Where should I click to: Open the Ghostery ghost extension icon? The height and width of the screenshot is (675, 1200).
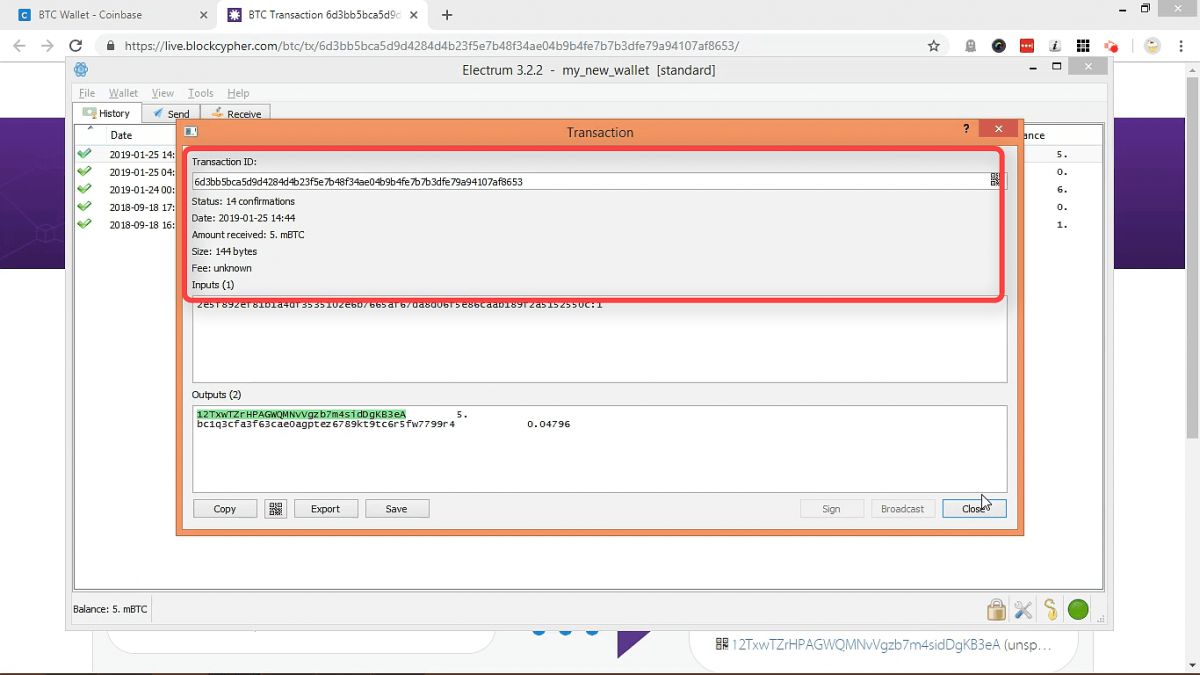[x=971, y=46]
